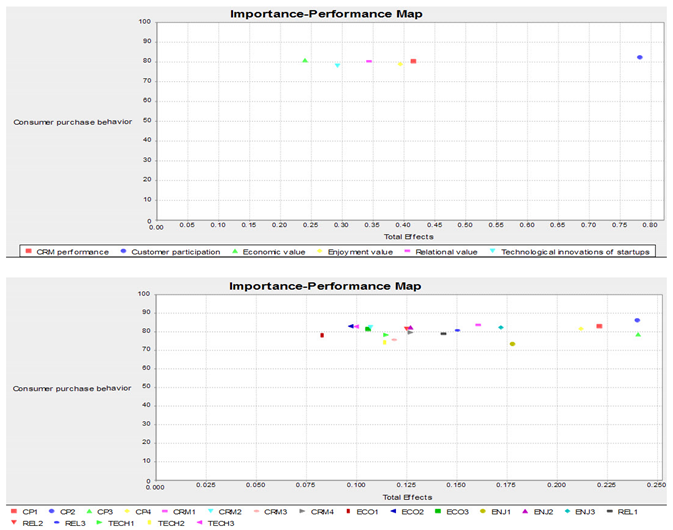673x530 pixels.
Task: Select the 'CRM1' legend label
Action: 184,512
